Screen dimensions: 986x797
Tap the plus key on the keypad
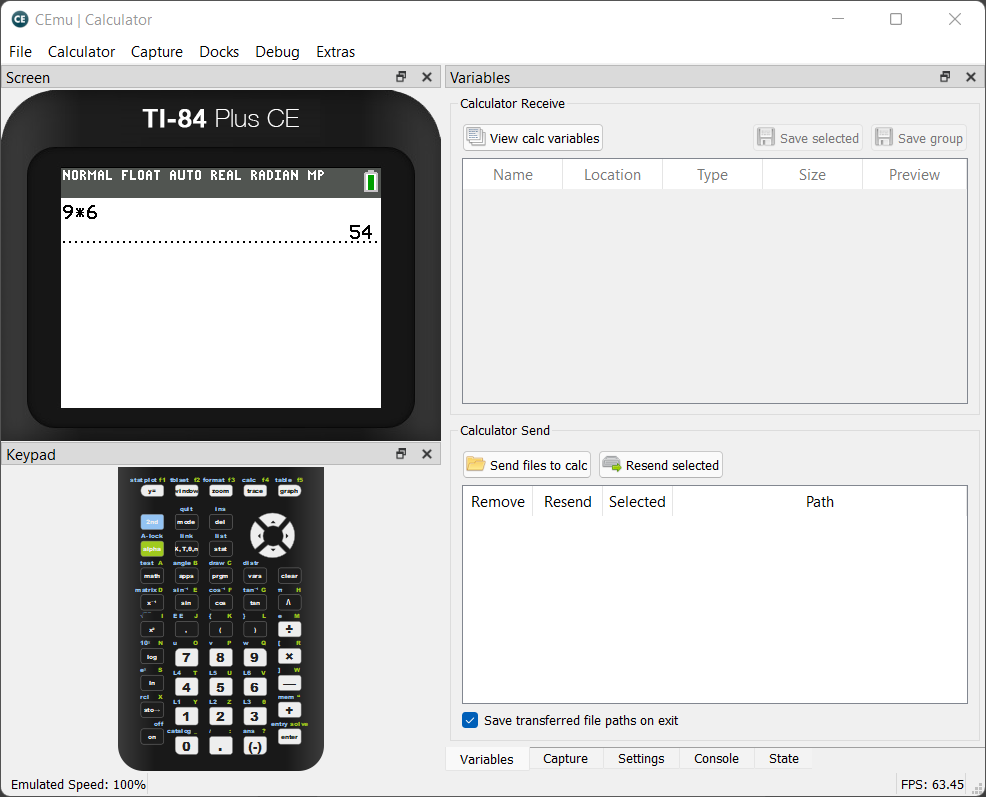coord(289,710)
